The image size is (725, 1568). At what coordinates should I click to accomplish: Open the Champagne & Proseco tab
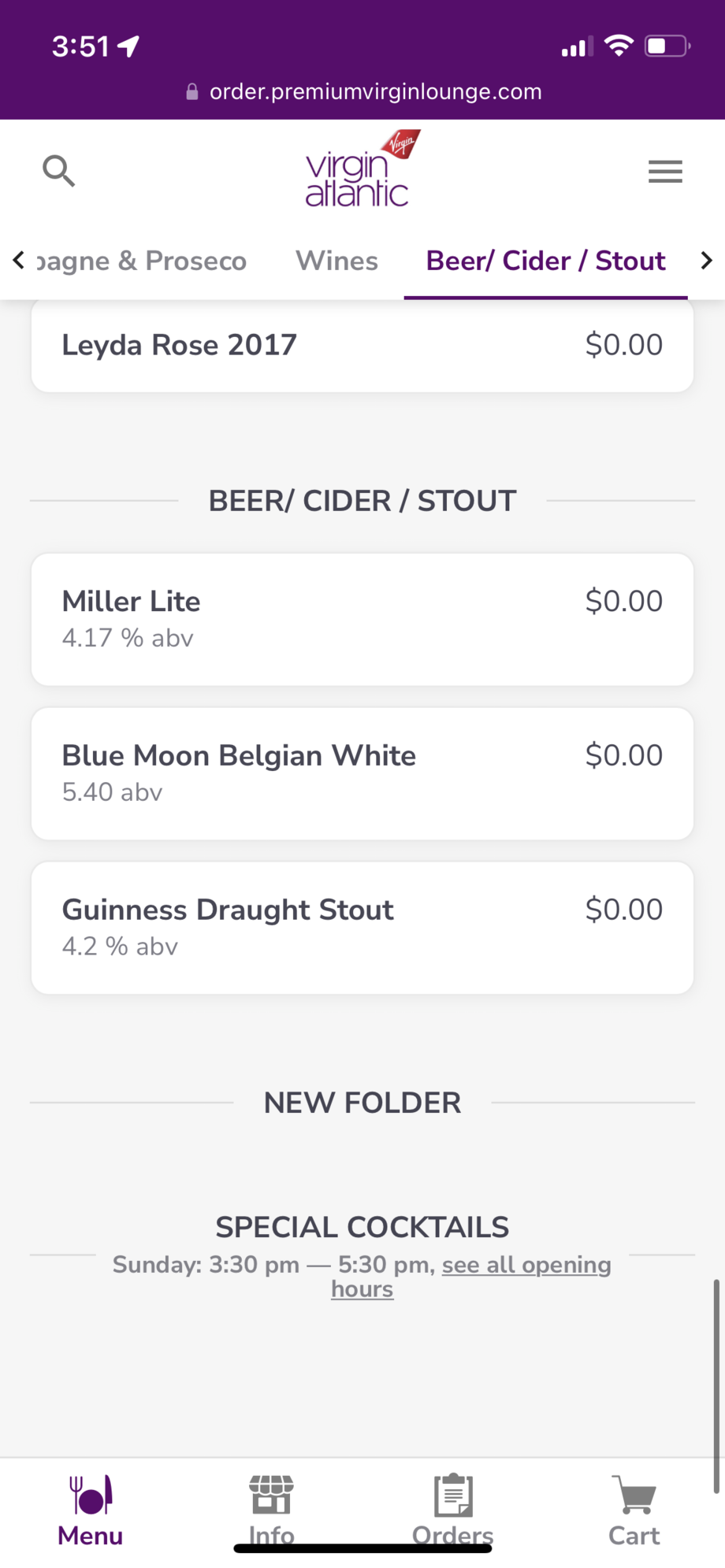142,261
